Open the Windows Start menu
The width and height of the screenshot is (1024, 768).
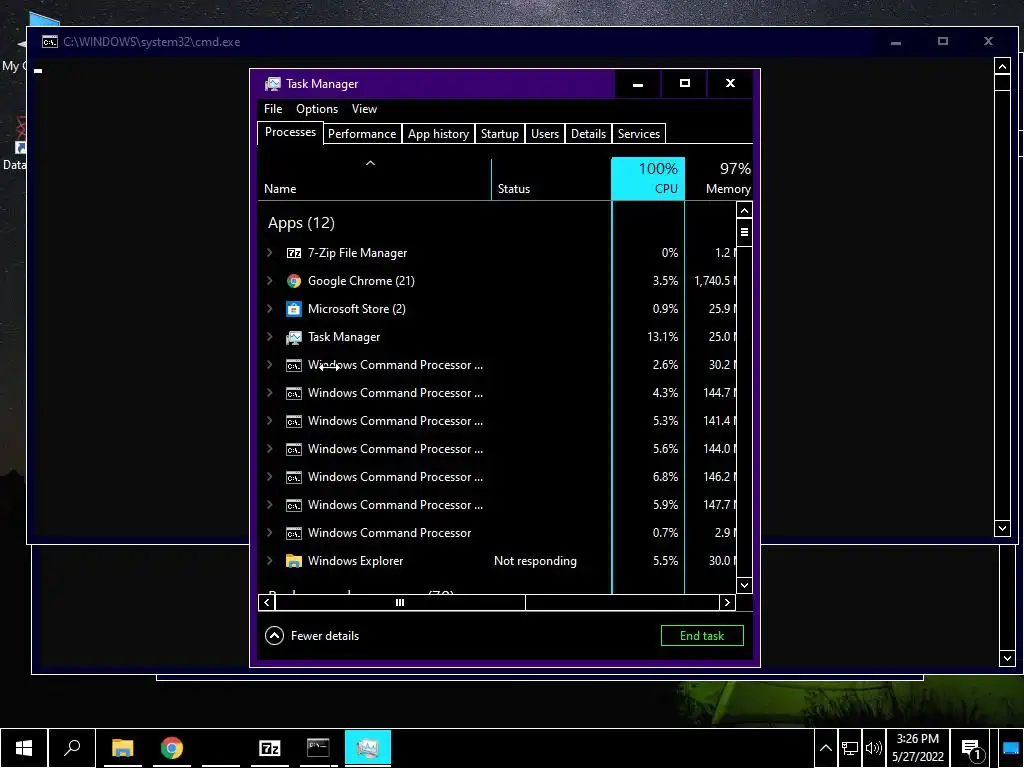coord(24,748)
